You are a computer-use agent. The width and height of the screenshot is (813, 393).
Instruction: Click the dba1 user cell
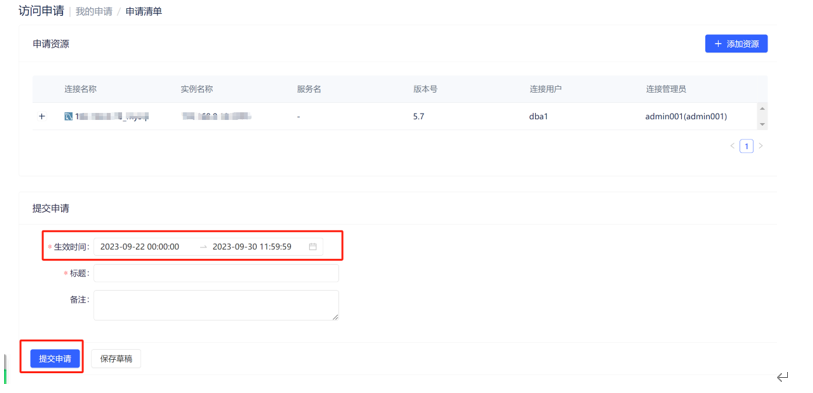[539, 117]
